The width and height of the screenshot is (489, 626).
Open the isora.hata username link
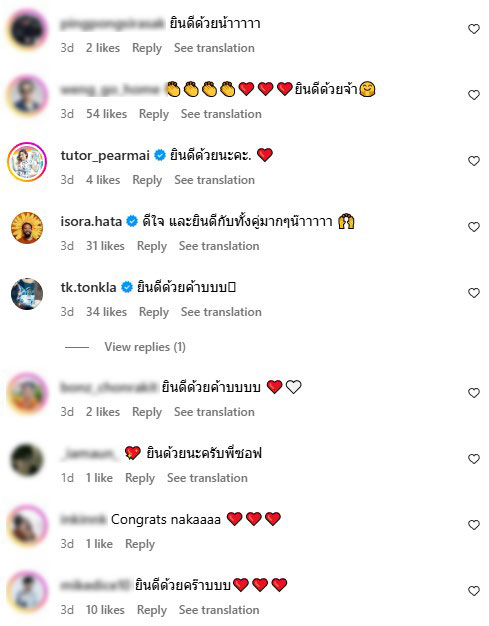point(91,221)
